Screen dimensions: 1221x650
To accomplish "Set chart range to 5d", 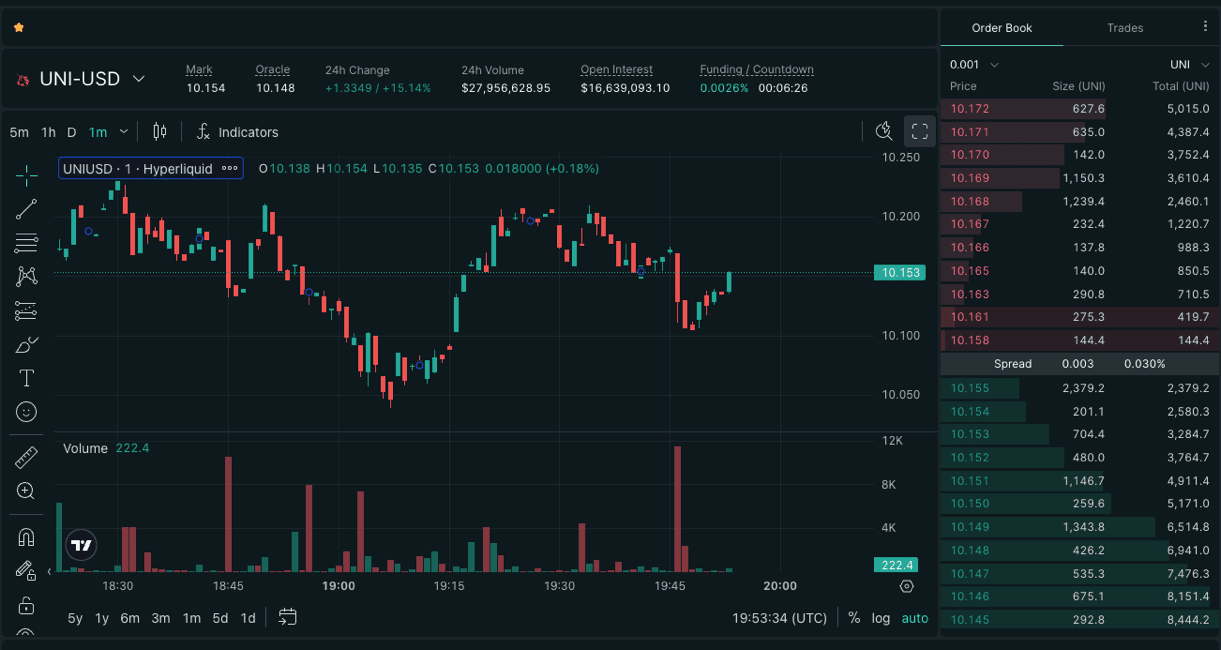I will pyautogui.click(x=220, y=618).
